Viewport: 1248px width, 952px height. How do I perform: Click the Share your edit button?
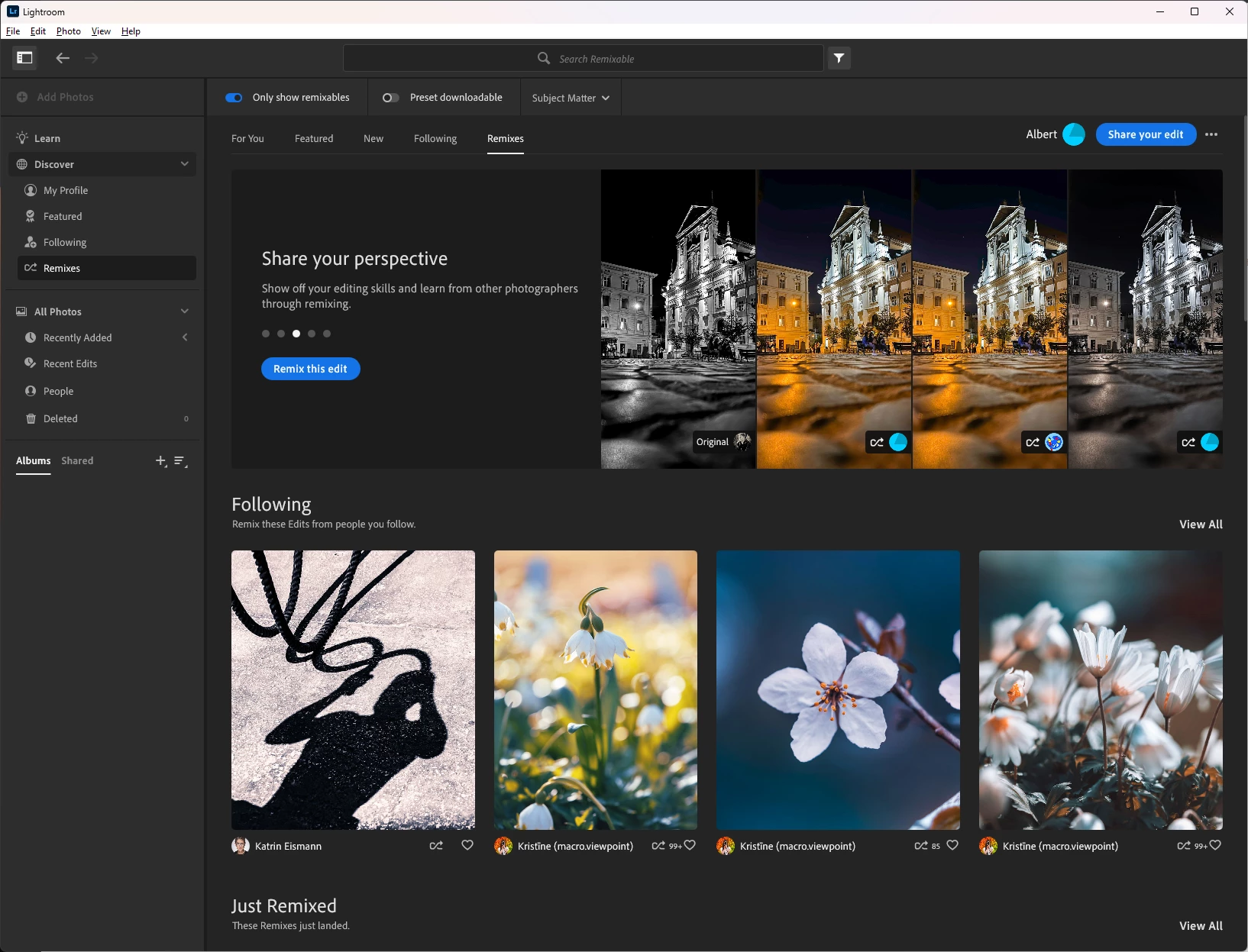coord(1145,134)
